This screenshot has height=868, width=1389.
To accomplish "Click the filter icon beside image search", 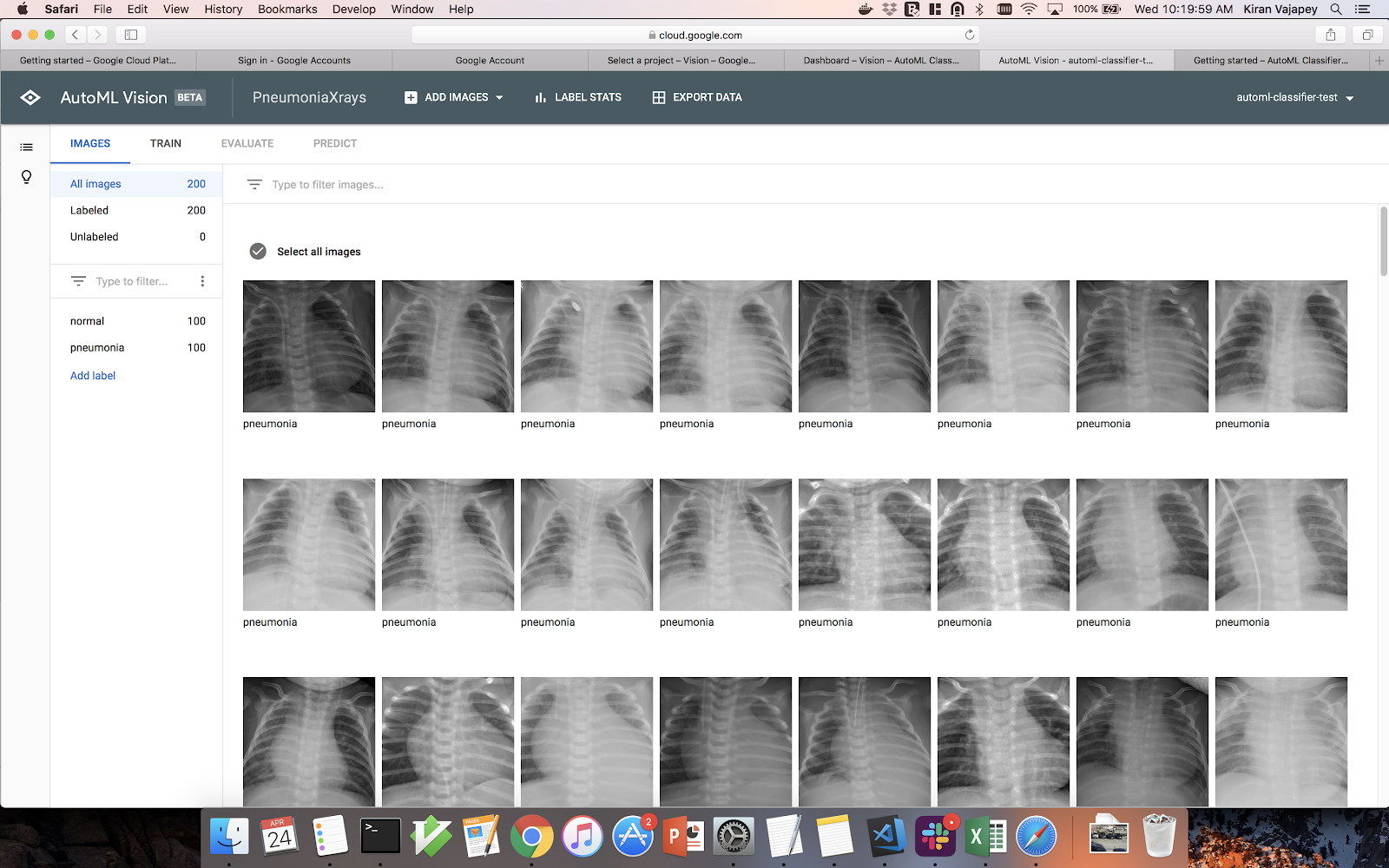I will (x=254, y=185).
